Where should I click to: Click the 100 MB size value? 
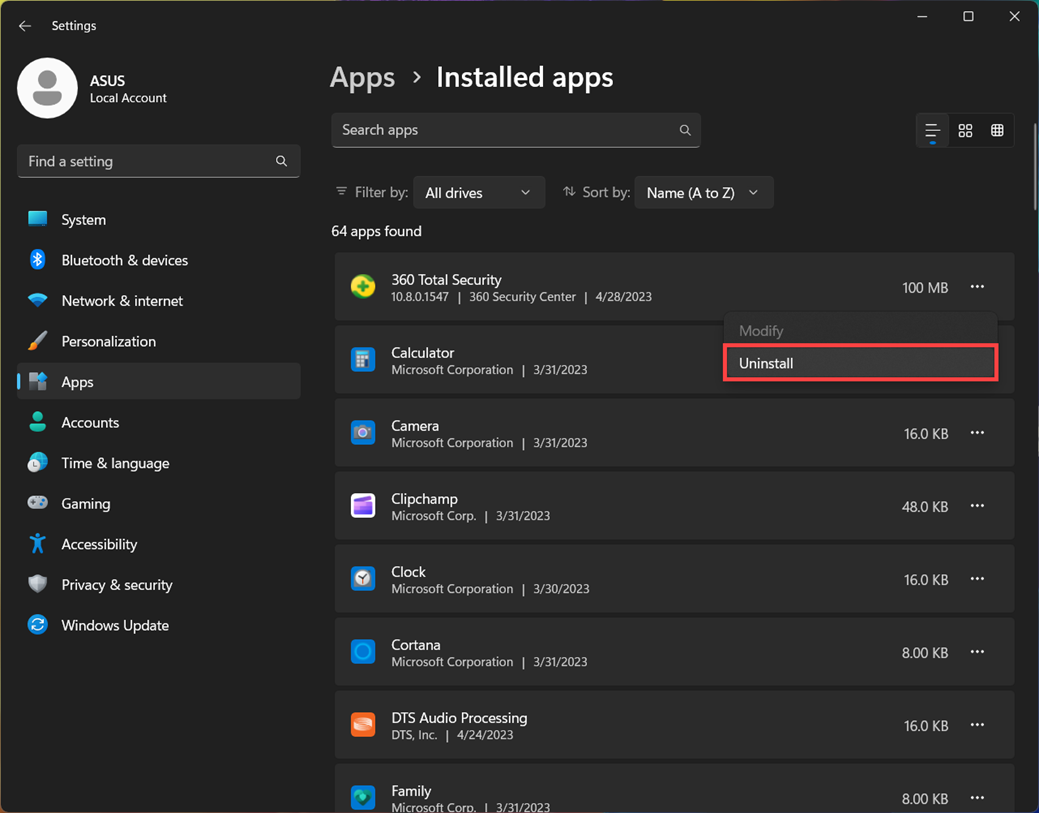[x=925, y=288]
